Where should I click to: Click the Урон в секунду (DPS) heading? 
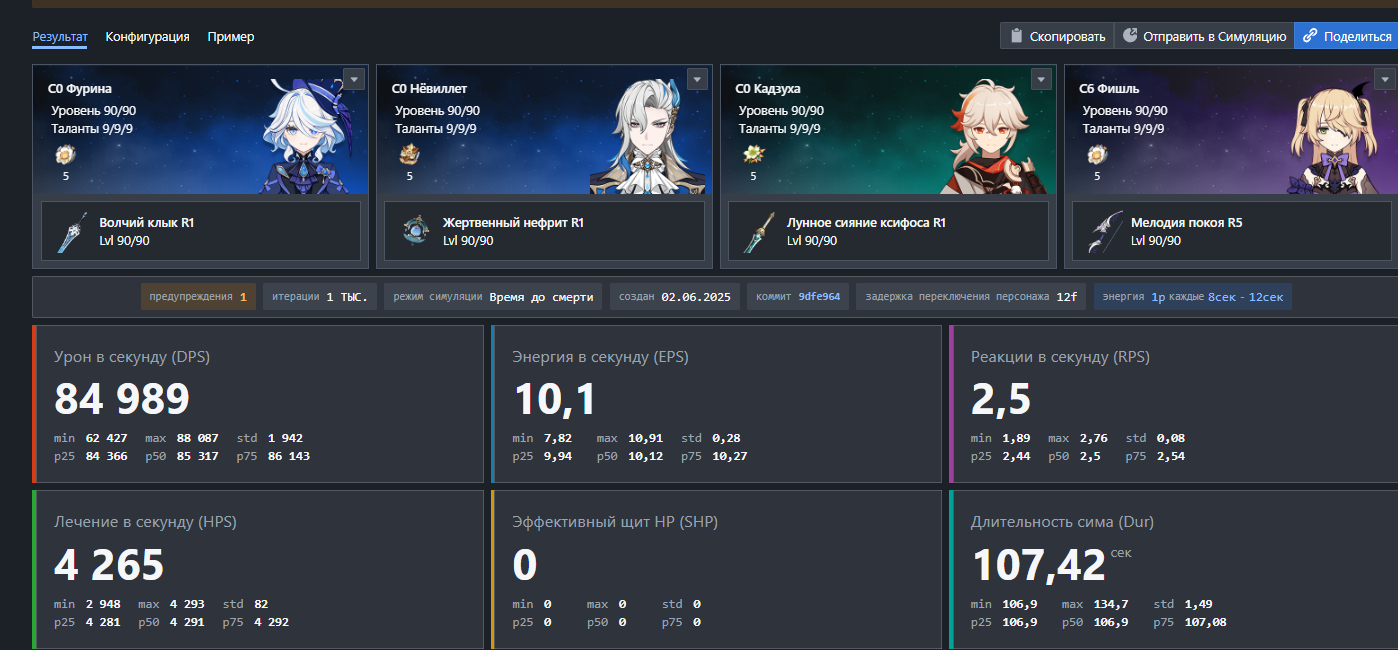132,357
